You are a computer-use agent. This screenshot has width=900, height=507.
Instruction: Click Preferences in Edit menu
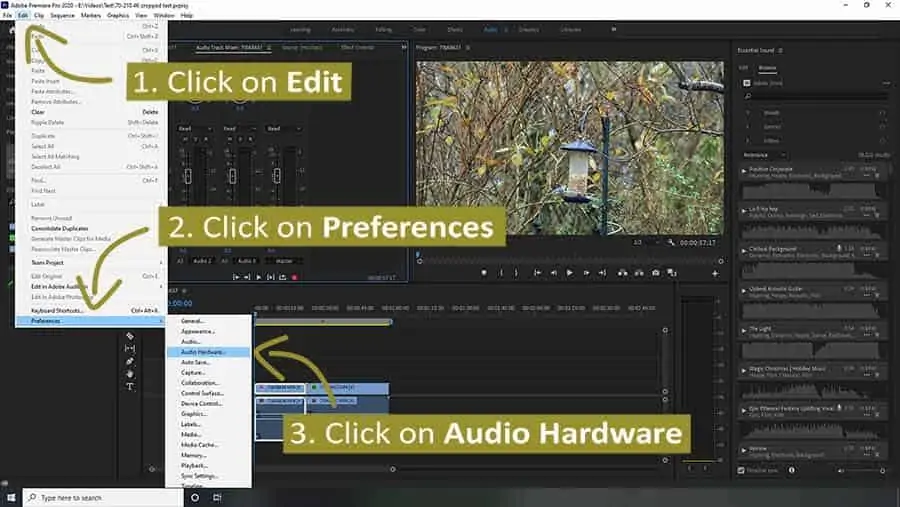(92, 321)
